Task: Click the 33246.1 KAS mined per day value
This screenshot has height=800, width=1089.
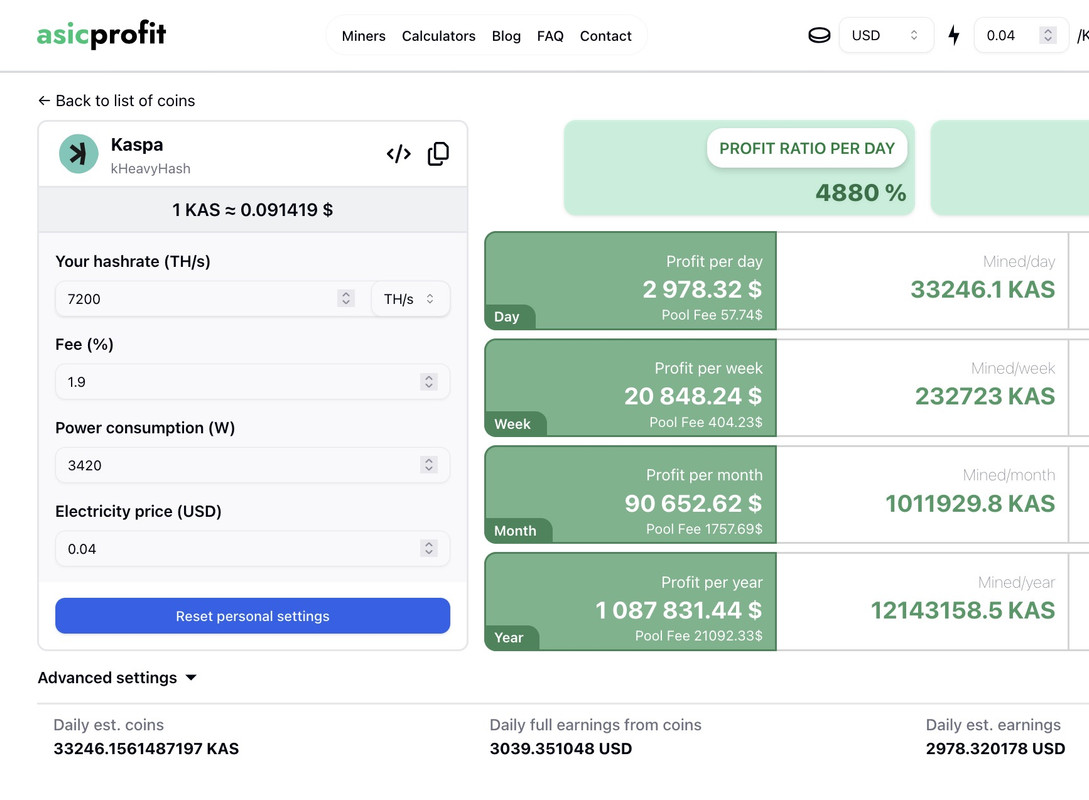Action: click(983, 289)
